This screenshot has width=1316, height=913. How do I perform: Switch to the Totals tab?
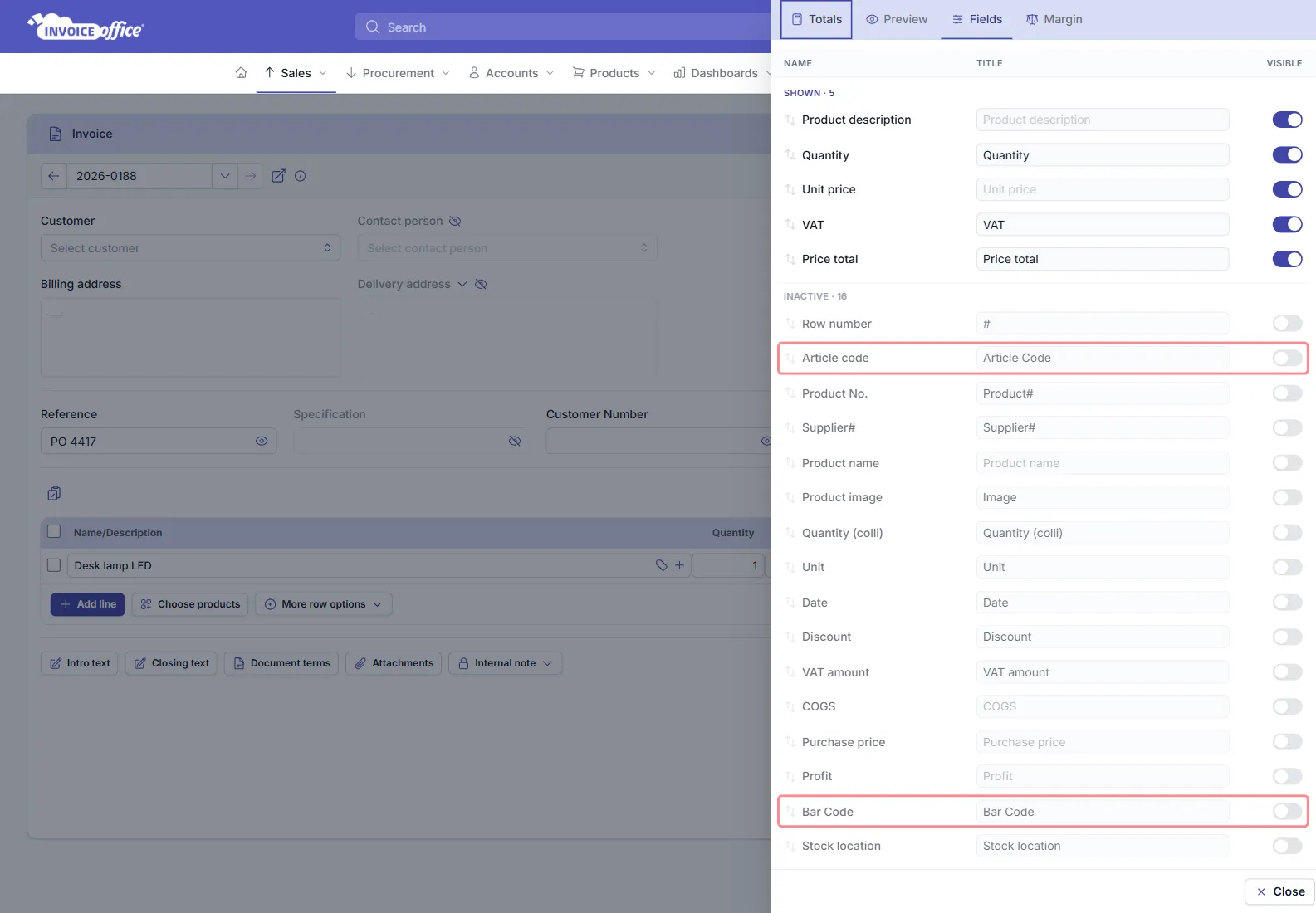[817, 19]
